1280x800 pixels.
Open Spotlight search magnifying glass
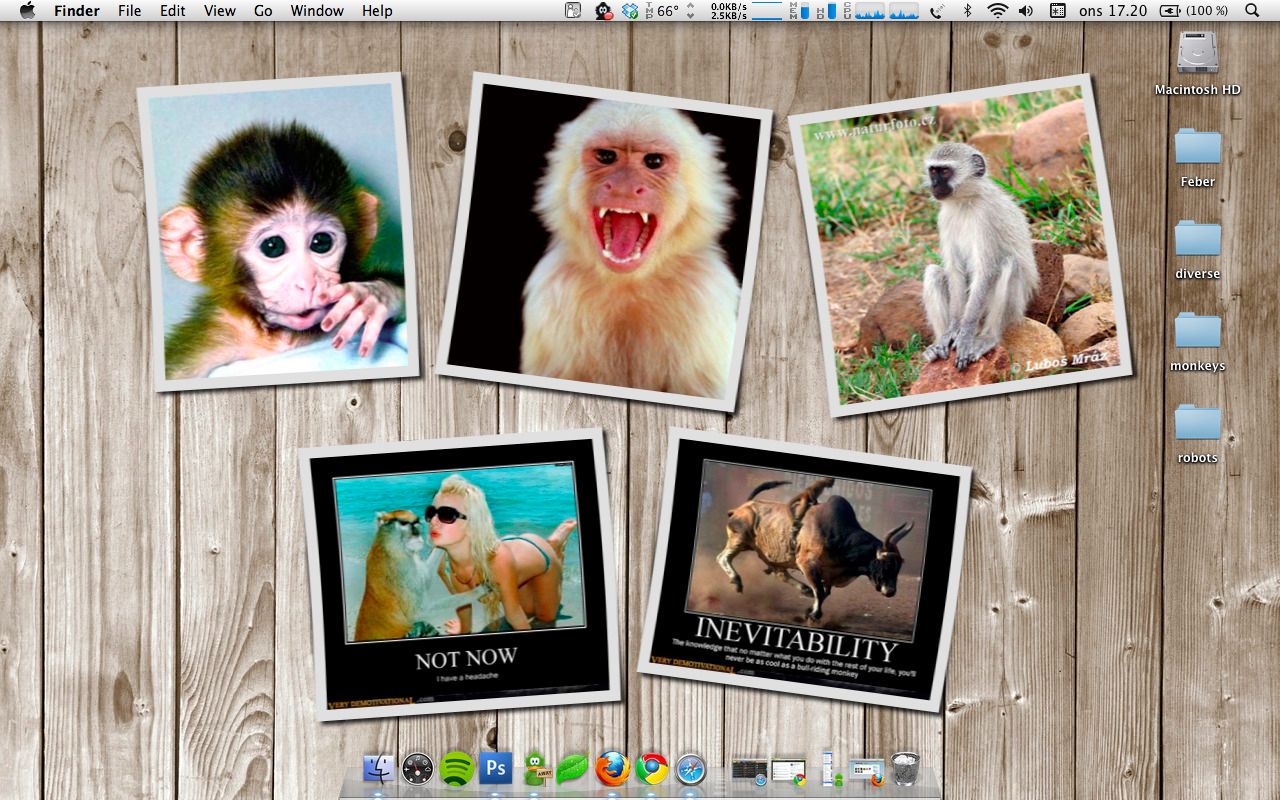1253,11
